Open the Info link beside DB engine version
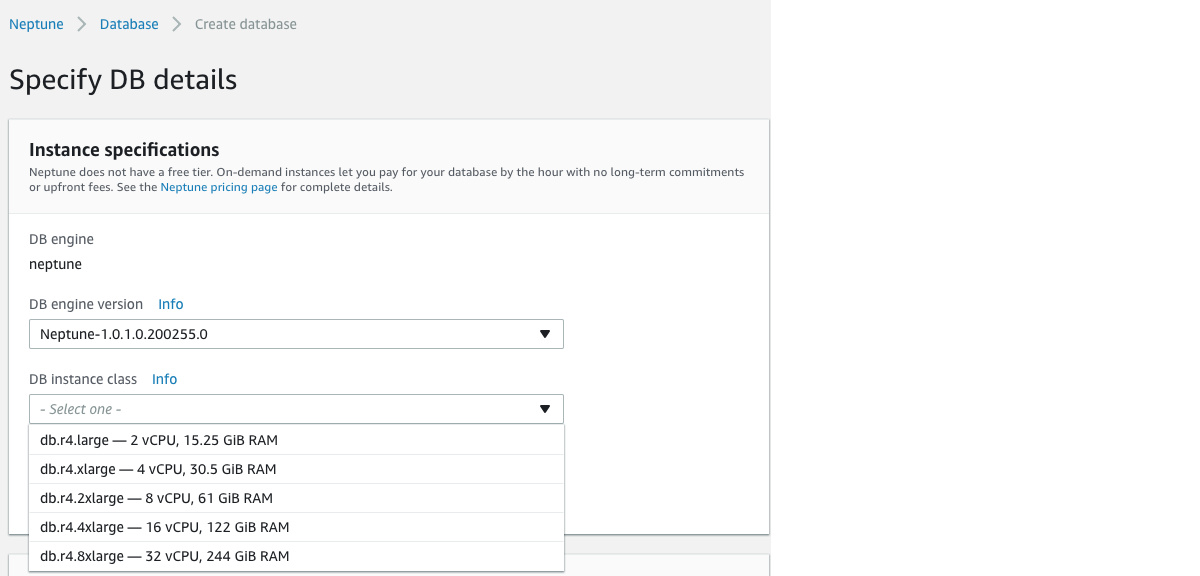This screenshot has height=576, width=1200. pyautogui.click(x=170, y=304)
